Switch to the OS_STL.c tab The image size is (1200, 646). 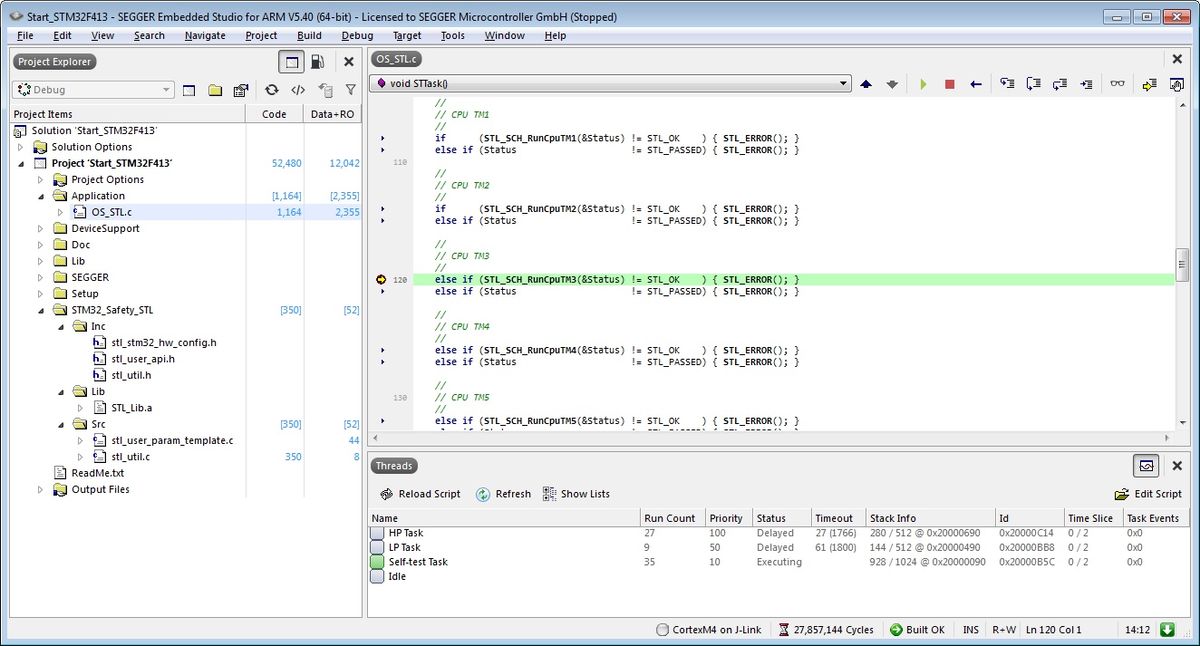(x=394, y=58)
